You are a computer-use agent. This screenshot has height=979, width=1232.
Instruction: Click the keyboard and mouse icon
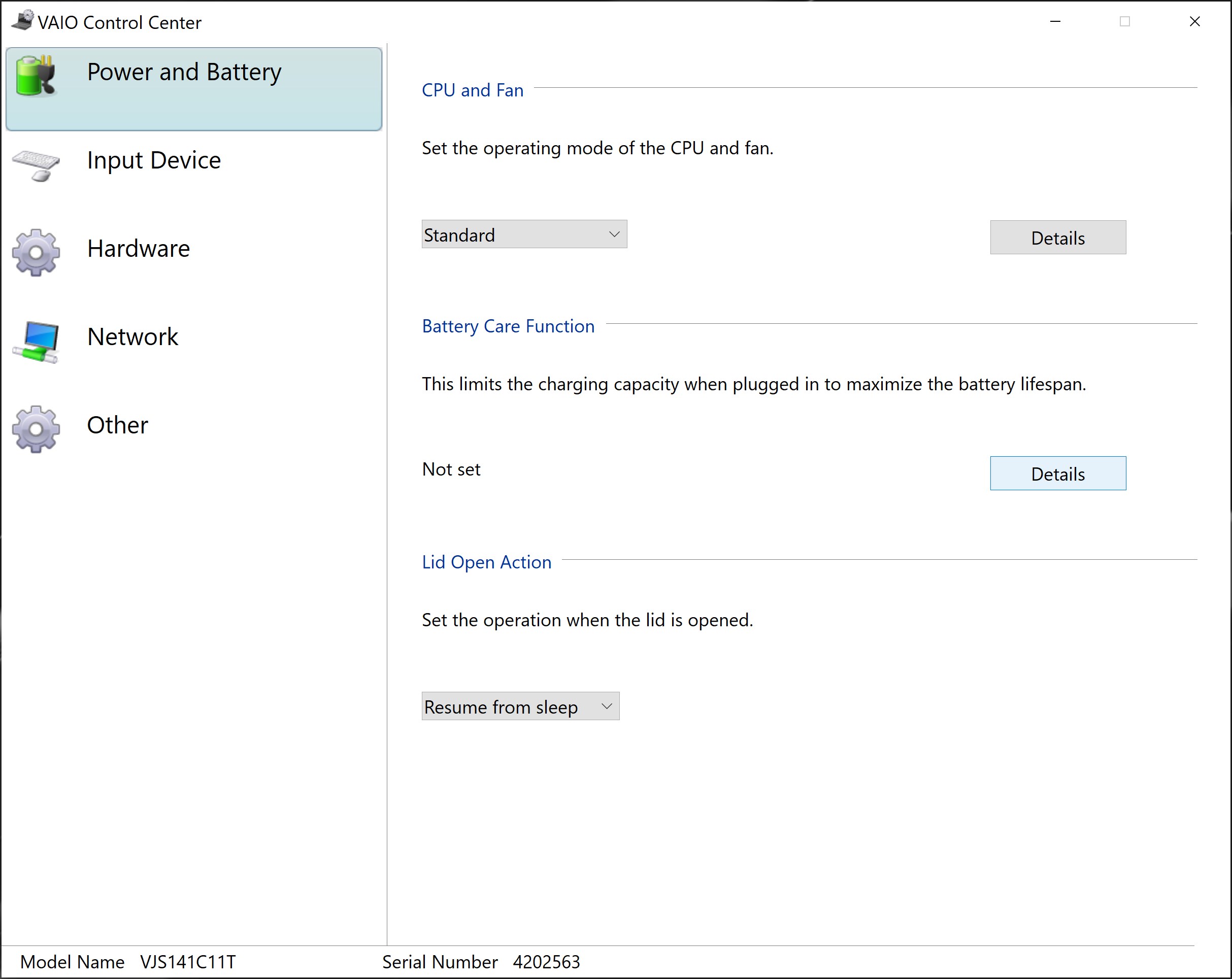coord(36,165)
